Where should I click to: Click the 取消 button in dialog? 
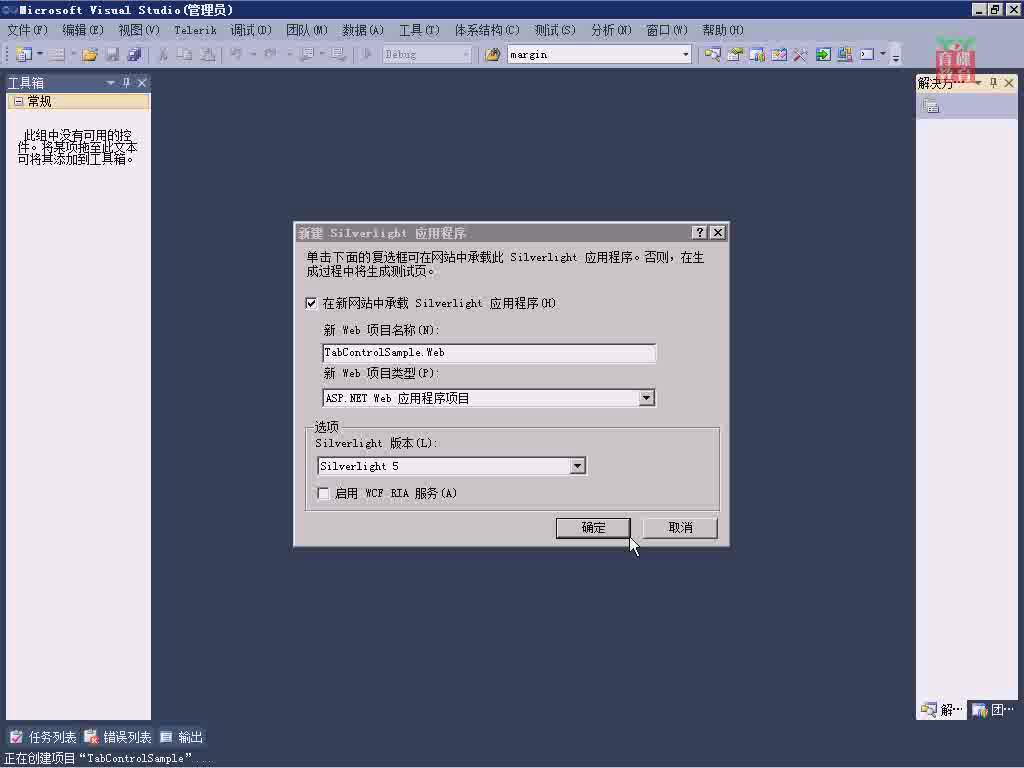pos(680,528)
